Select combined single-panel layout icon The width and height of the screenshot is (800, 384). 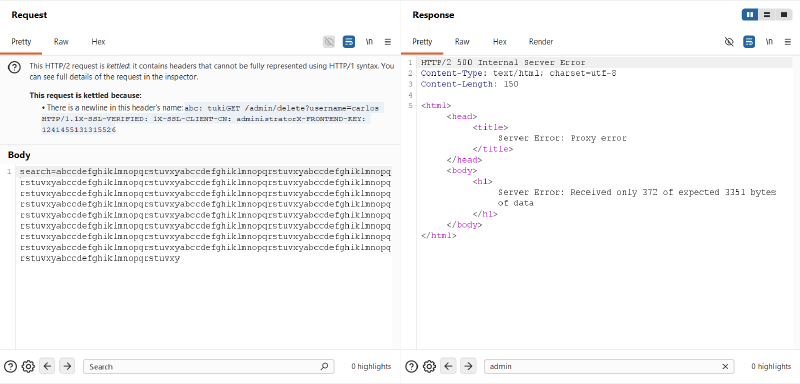784,15
